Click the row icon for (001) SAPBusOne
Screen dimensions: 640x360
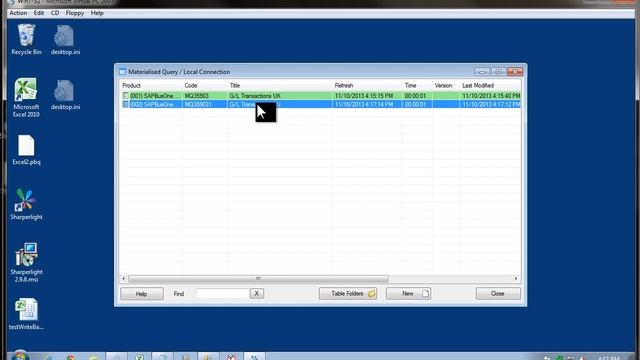[126, 96]
